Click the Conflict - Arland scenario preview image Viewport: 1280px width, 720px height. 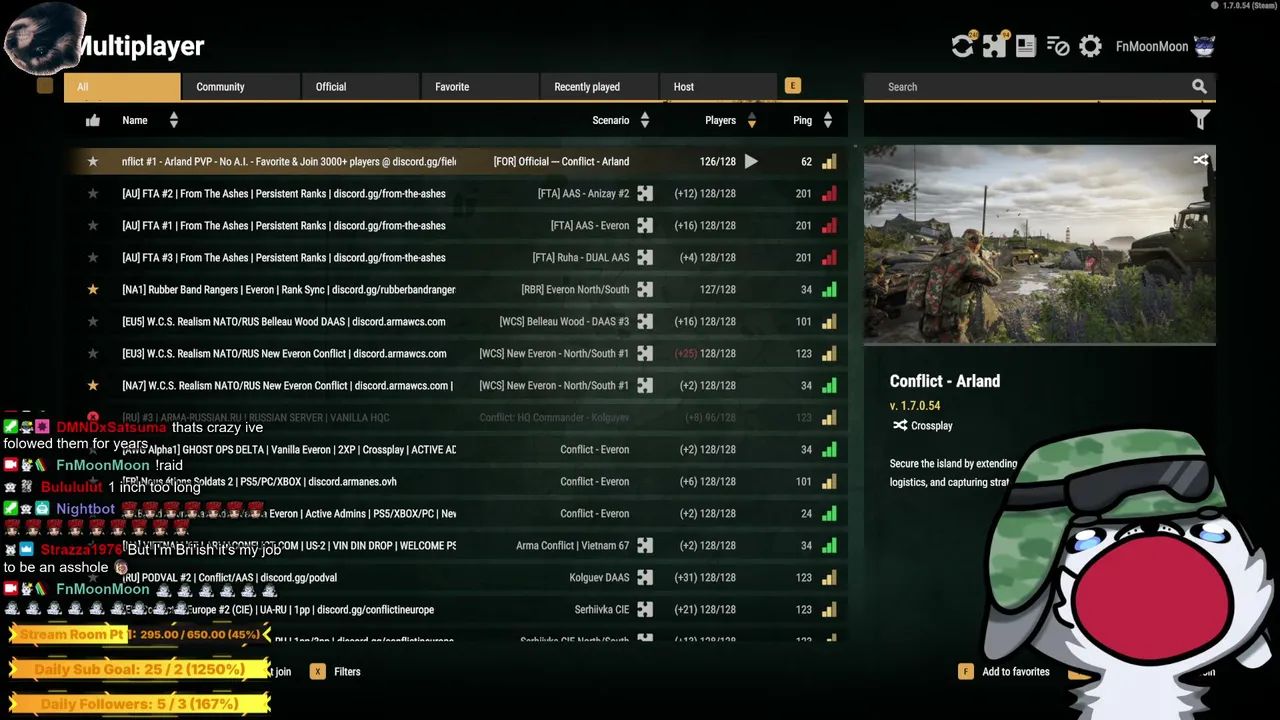[1040, 245]
